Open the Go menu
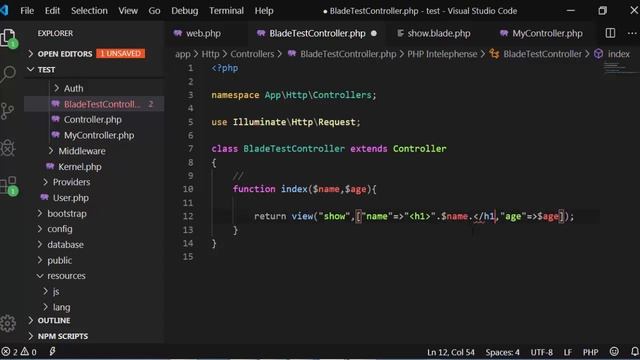Viewport: 640px width, 360px height. tap(154, 11)
